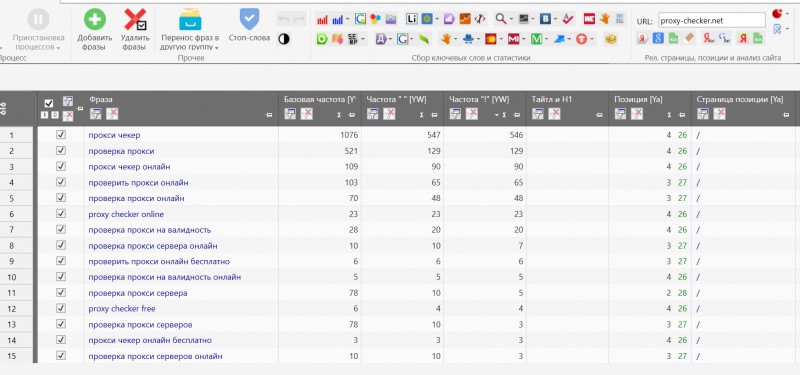This screenshot has width=800, height=375.
Task: Click the green circle icon in second toolbar row
Action: (322, 39)
